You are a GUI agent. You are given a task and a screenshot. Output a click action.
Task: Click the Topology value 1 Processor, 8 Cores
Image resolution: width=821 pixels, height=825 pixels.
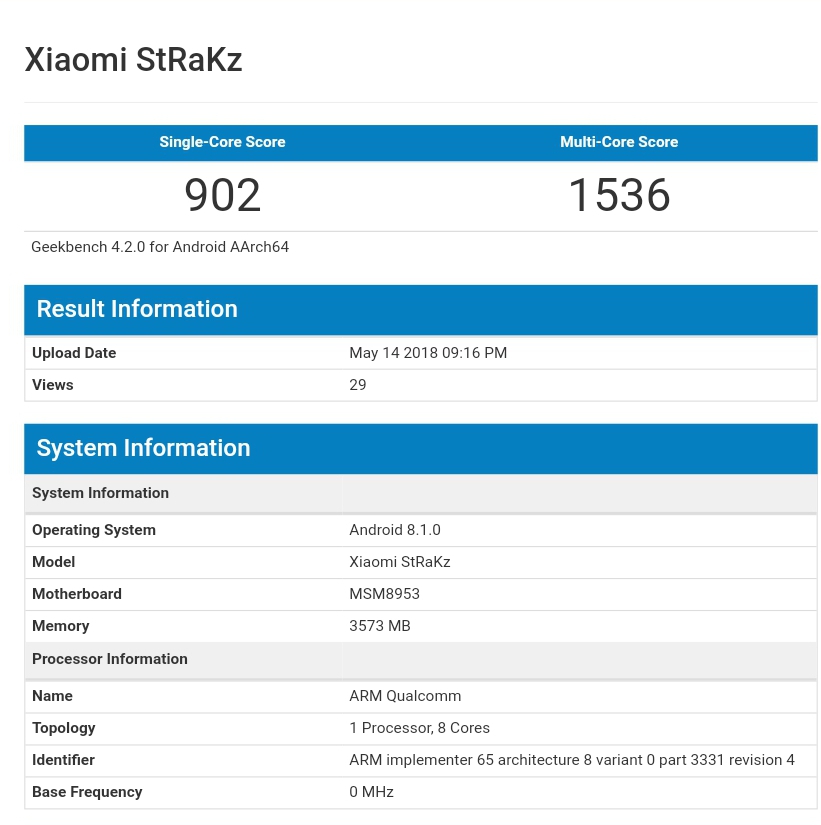(x=419, y=728)
